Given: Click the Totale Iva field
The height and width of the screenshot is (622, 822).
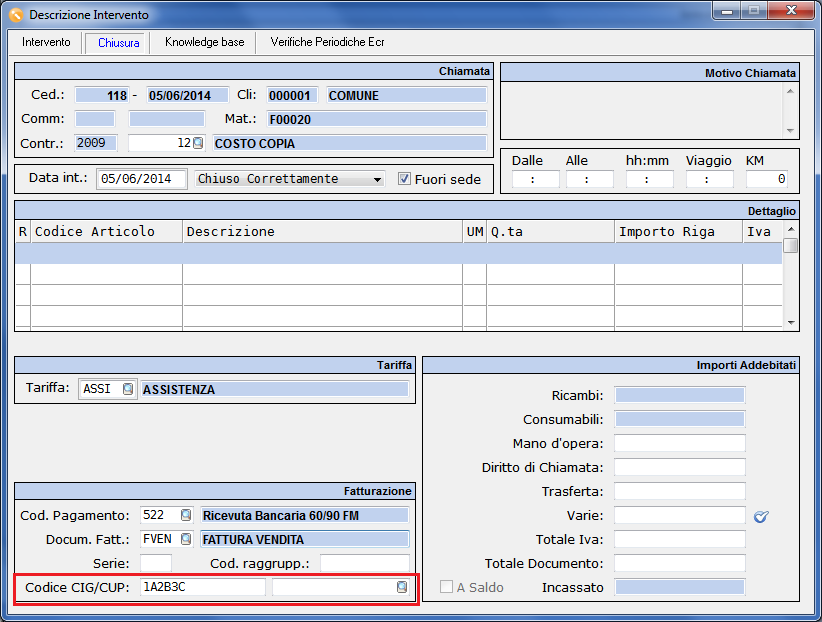Looking at the screenshot, I should tap(680, 539).
